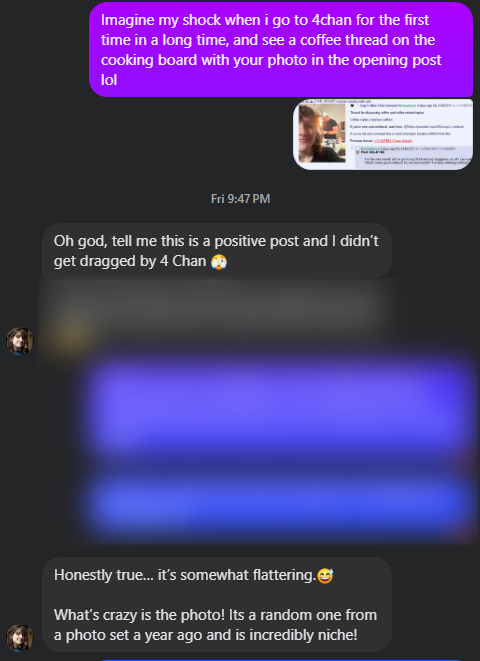Viewport: 480px width, 661px height.
Task: Open the 4chan screenshot image attachment
Action: click(x=383, y=134)
